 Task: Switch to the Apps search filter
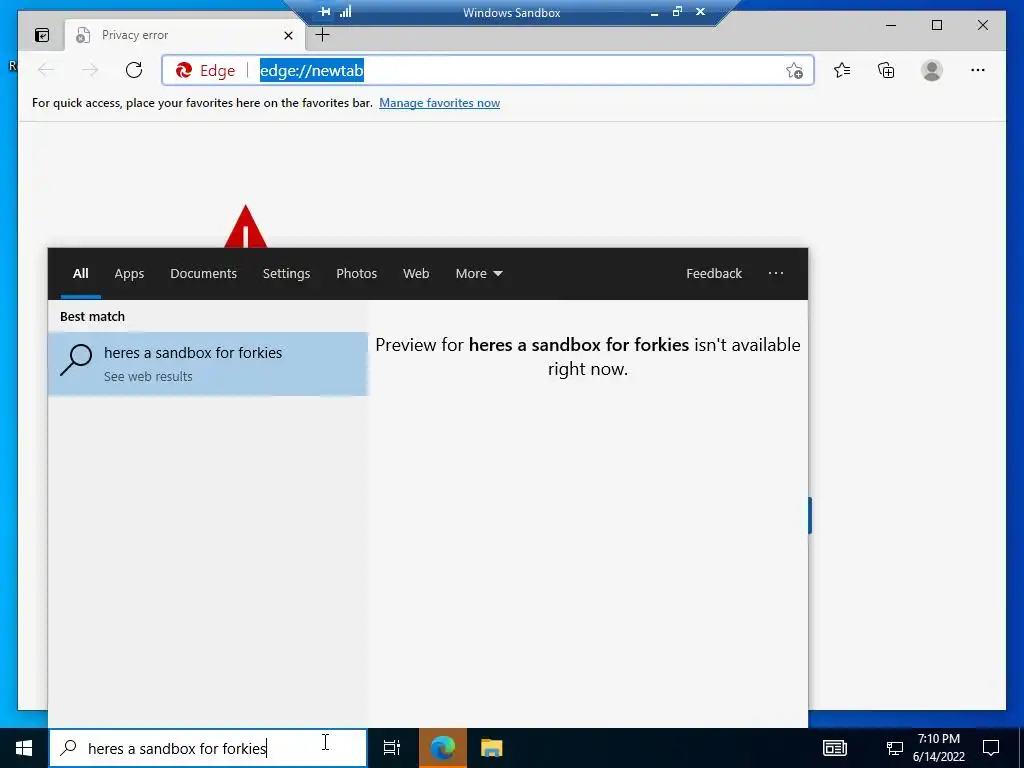pos(129,274)
